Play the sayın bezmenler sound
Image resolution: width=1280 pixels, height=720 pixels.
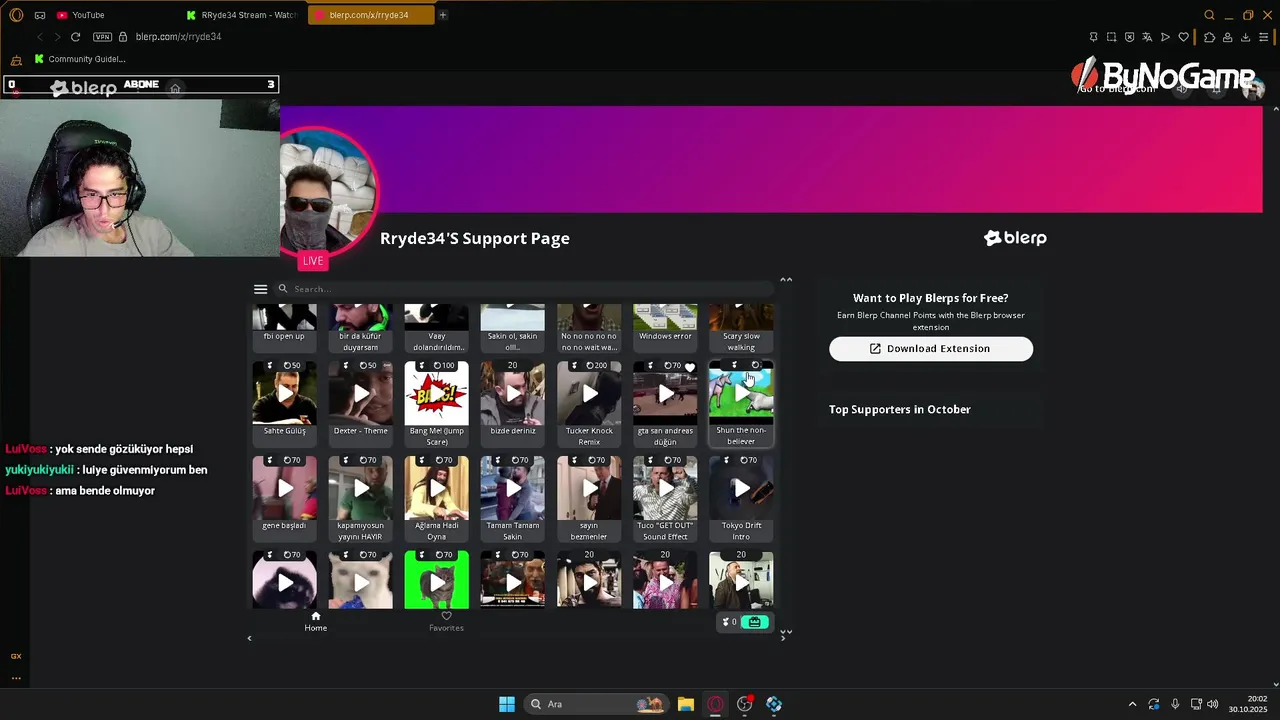click(x=589, y=488)
